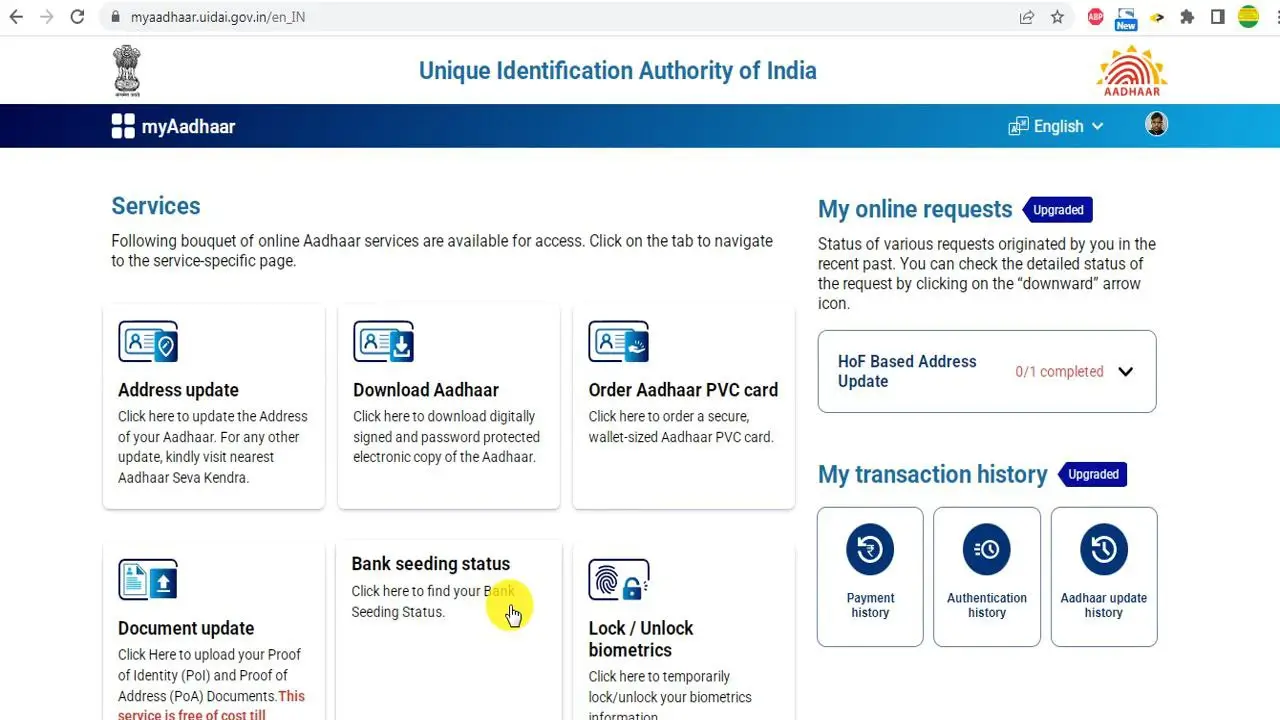
Task: Click the myAadhaar grid icon
Action: (123, 126)
